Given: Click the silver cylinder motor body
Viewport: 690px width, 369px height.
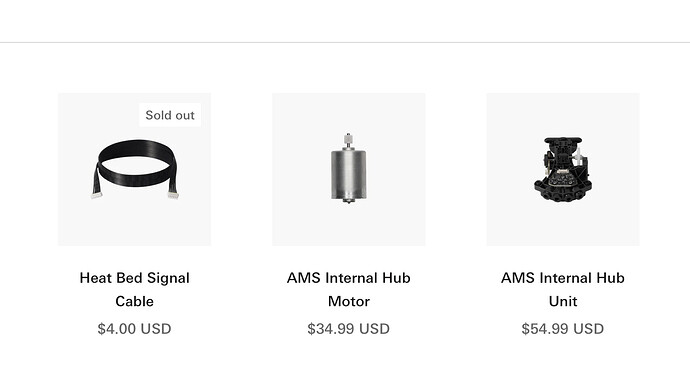Looking at the screenshot, I should pyautogui.click(x=349, y=175).
